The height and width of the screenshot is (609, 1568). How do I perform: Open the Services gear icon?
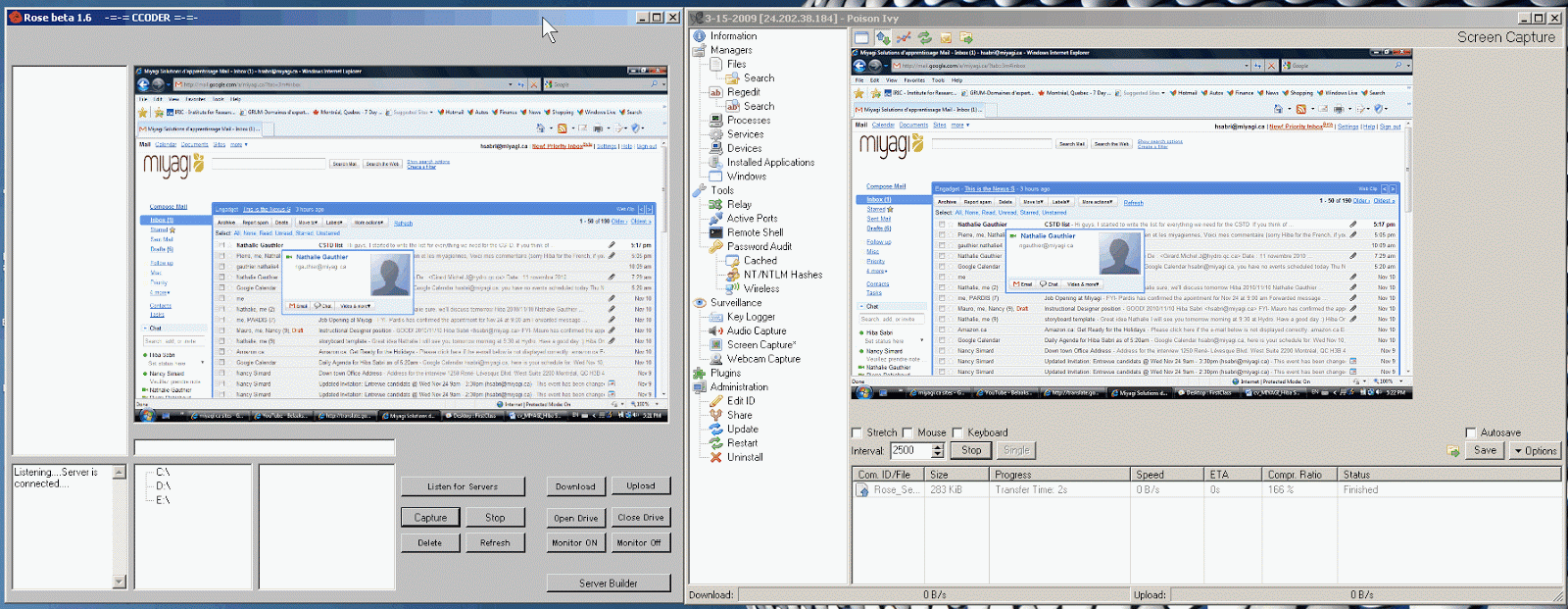[x=715, y=134]
